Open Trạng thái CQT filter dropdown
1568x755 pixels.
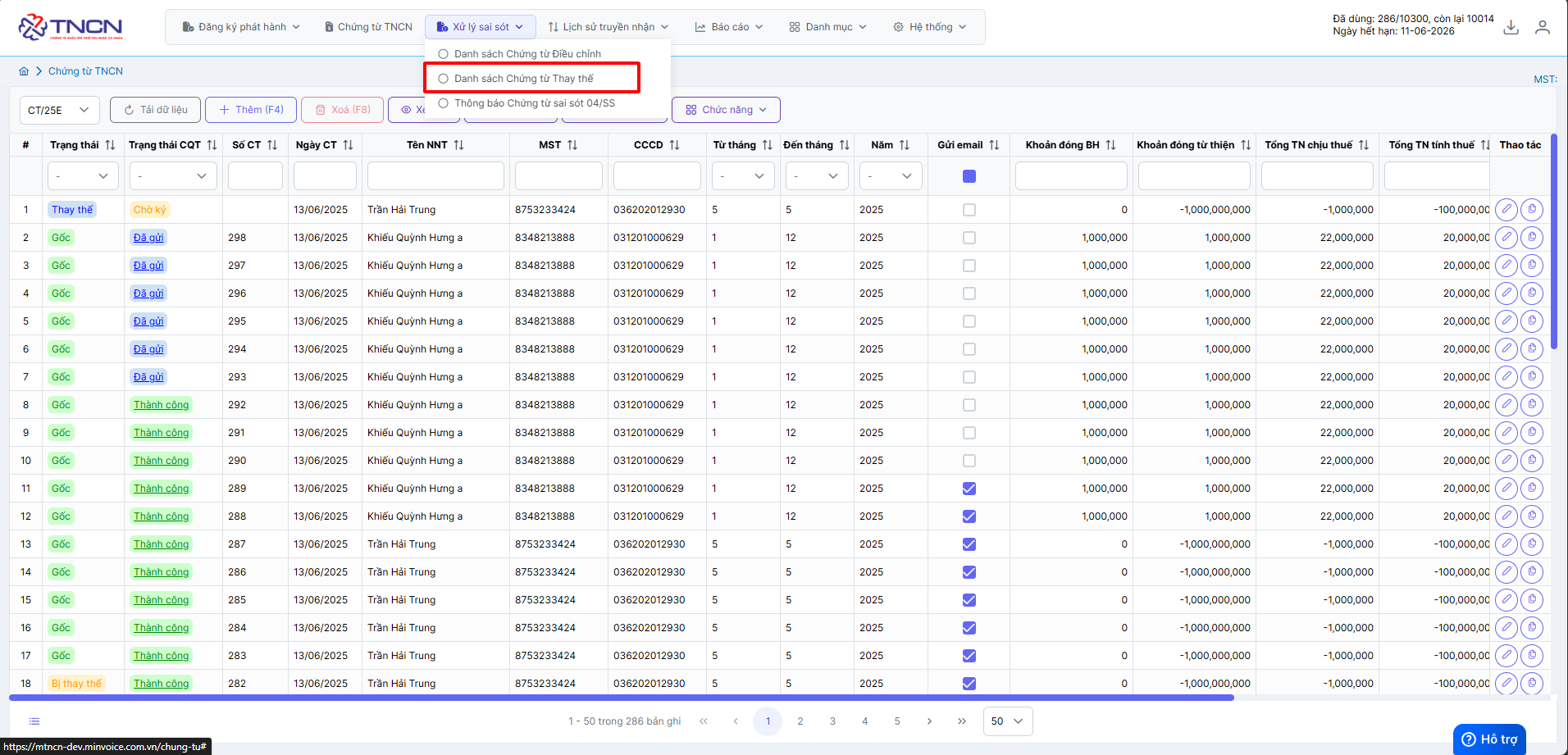click(x=173, y=176)
